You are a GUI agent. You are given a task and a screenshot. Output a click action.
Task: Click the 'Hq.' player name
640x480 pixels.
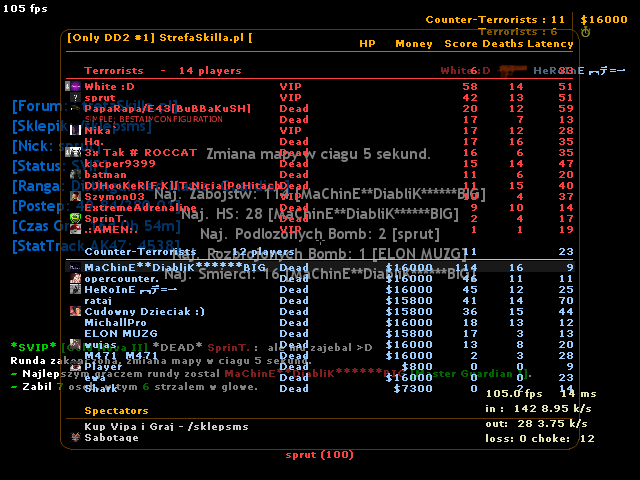(94, 142)
